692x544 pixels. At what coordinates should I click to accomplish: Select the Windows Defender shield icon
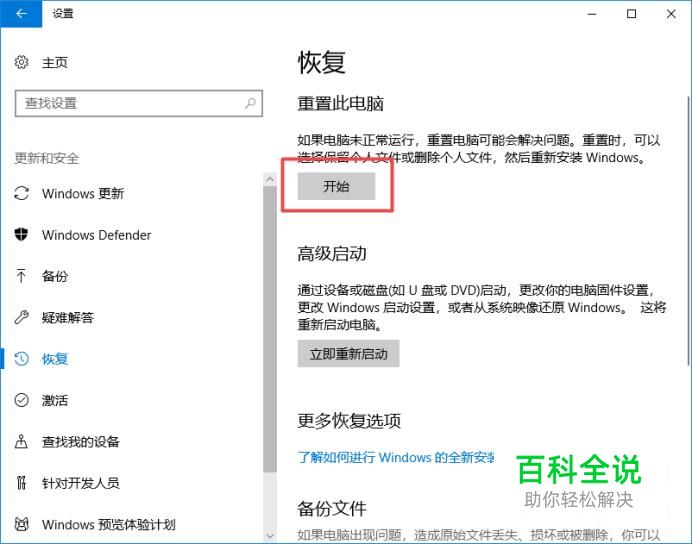tap(22, 234)
